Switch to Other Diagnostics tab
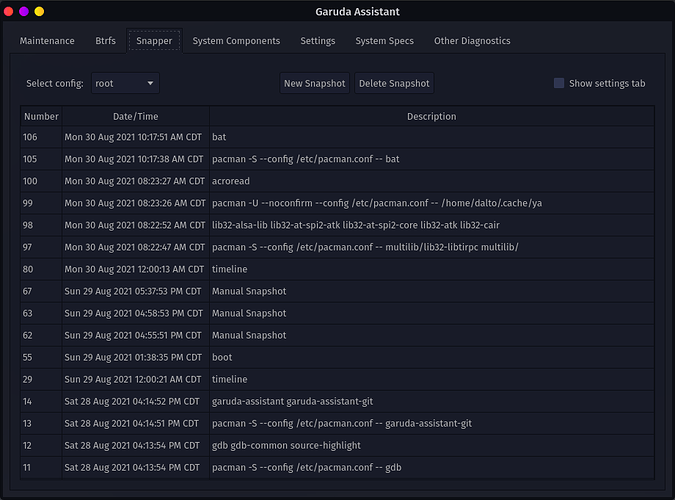 [472, 41]
